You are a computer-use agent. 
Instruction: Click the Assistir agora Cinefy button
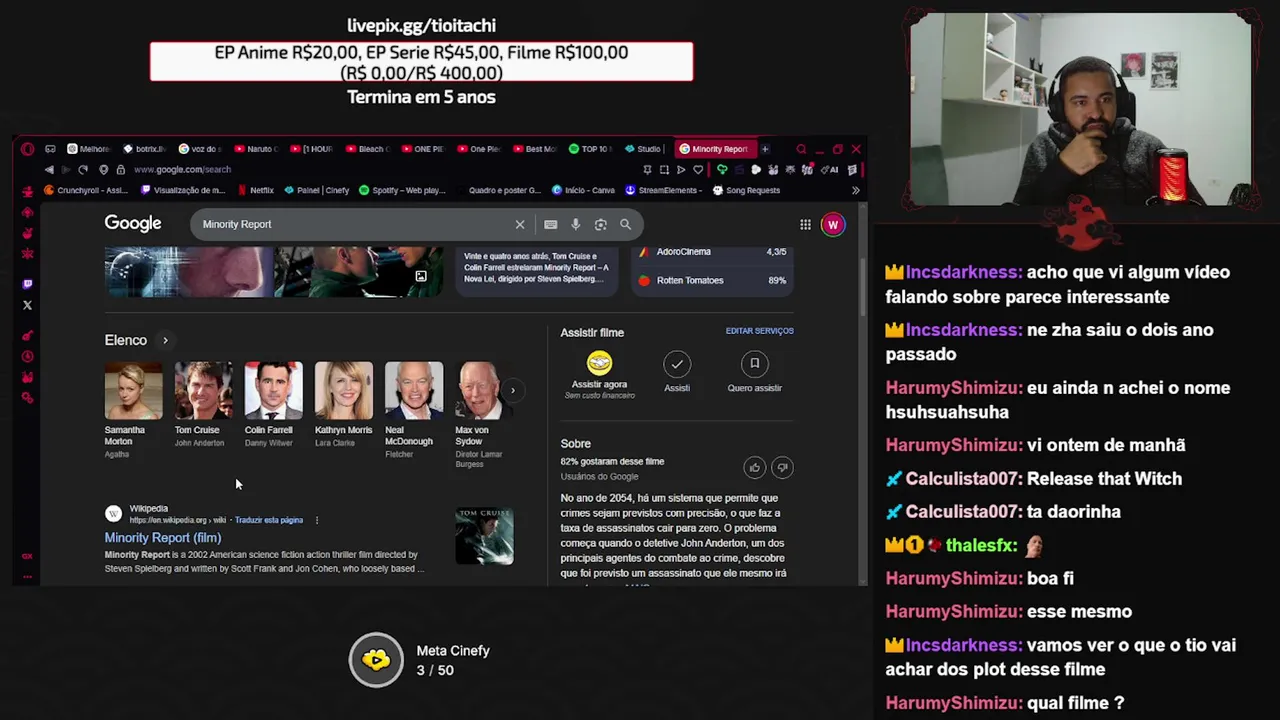[x=599, y=375]
